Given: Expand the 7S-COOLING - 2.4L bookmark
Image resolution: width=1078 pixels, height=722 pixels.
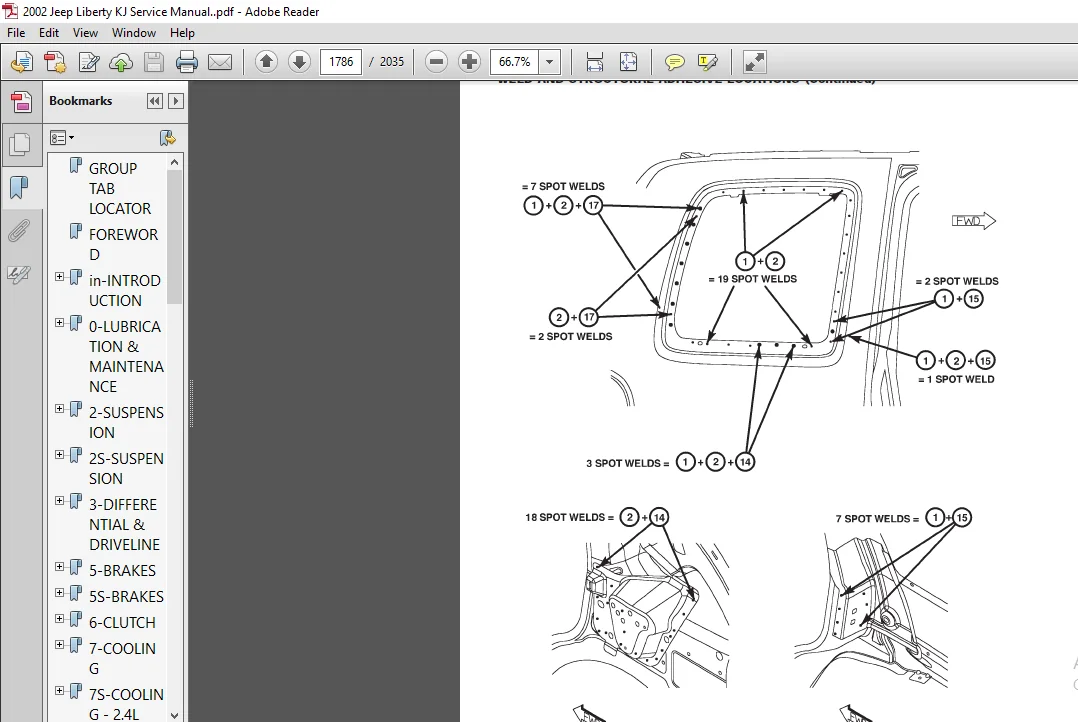Looking at the screenshot, I should point(60,690).
